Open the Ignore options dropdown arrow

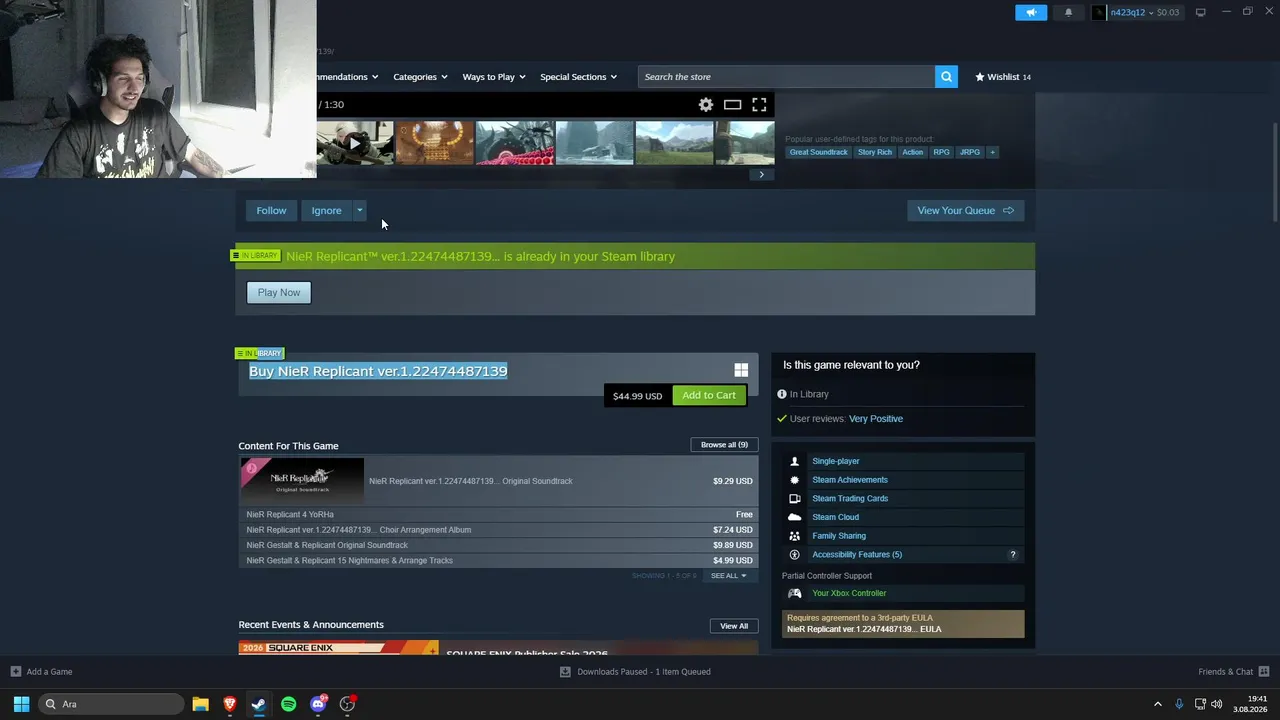tap(360, 210)
